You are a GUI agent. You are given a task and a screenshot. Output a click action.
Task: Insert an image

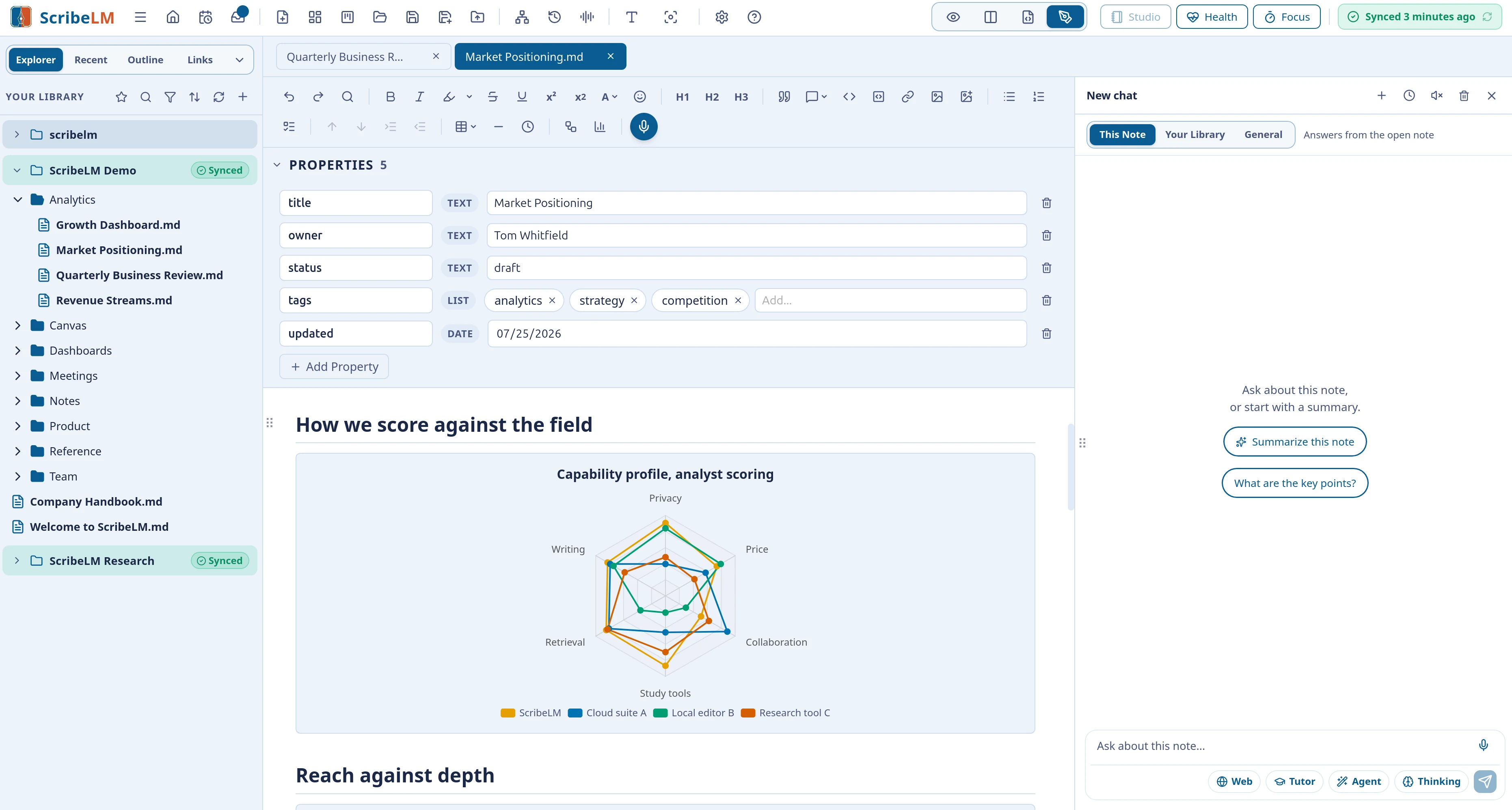(937, 97)
